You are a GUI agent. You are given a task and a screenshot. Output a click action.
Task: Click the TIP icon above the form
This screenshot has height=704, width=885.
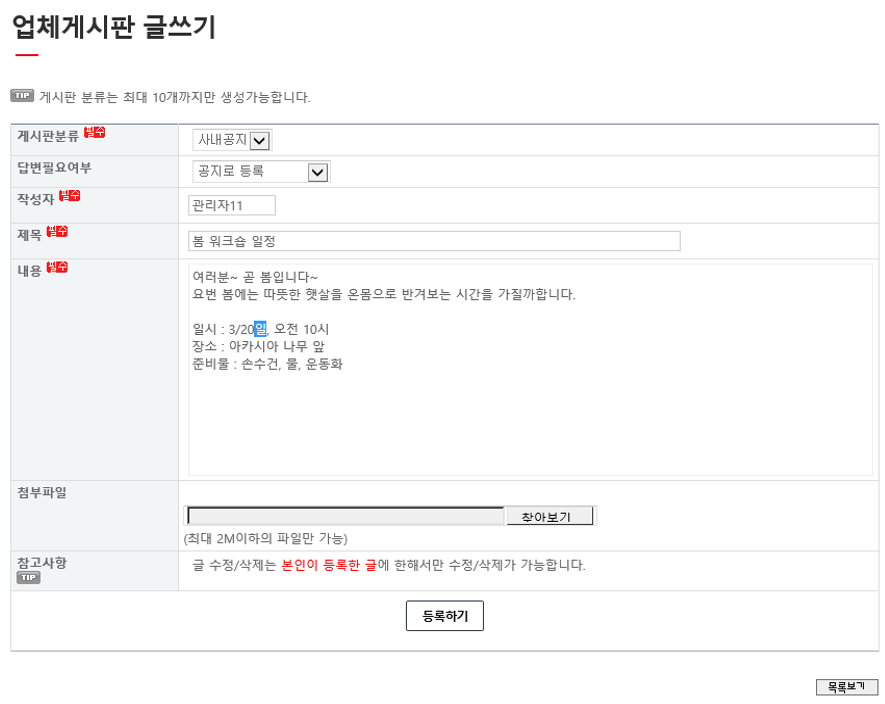coord(22,96)
